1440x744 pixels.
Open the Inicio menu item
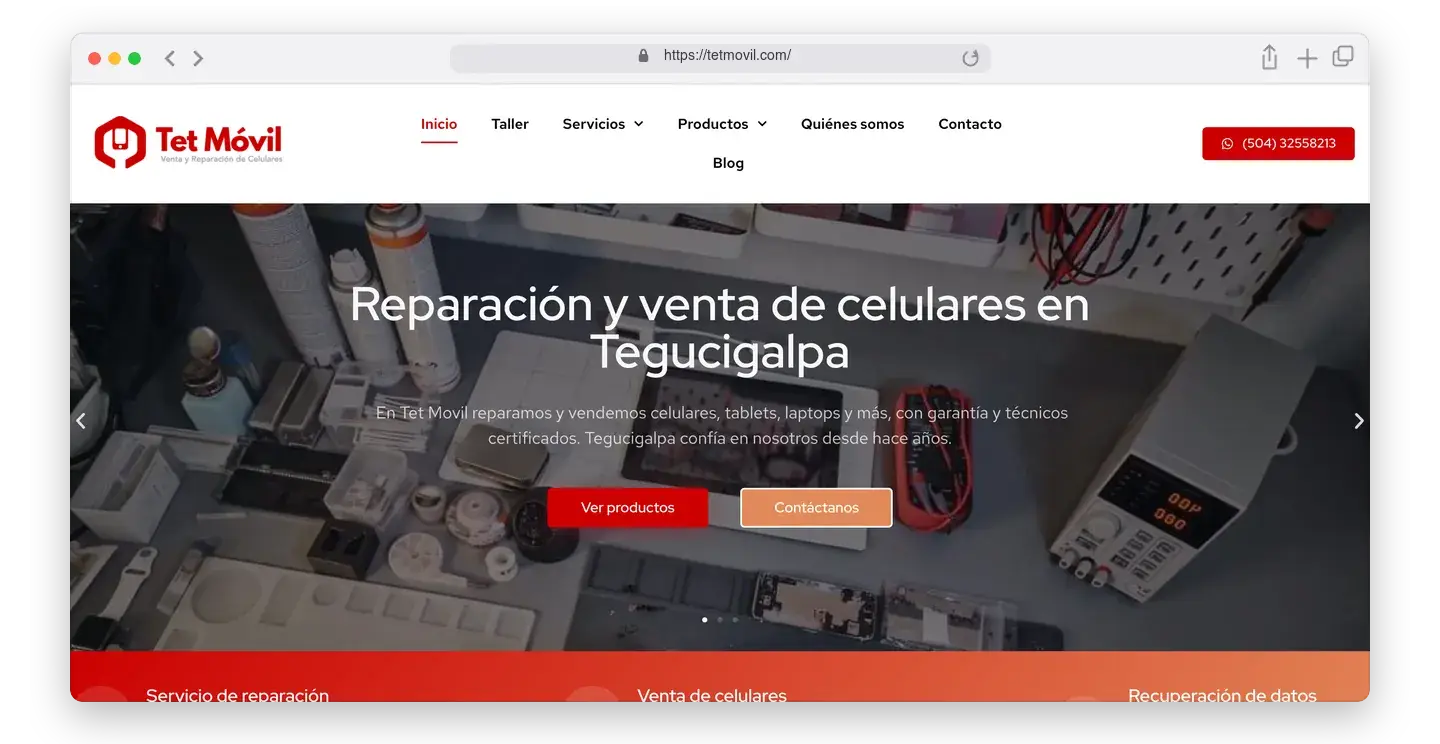coord(439,124)
